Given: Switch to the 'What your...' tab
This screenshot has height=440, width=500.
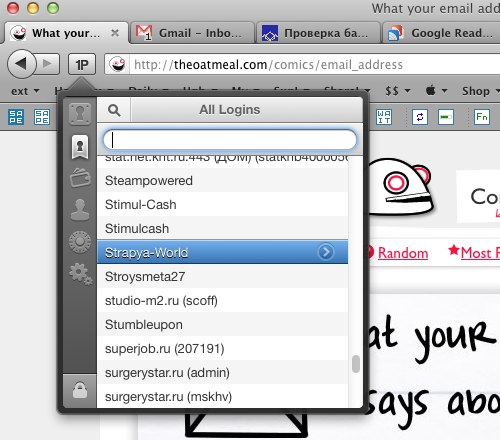Looking at the screenshot, I should pyautogui.click(x=66, y=33).
